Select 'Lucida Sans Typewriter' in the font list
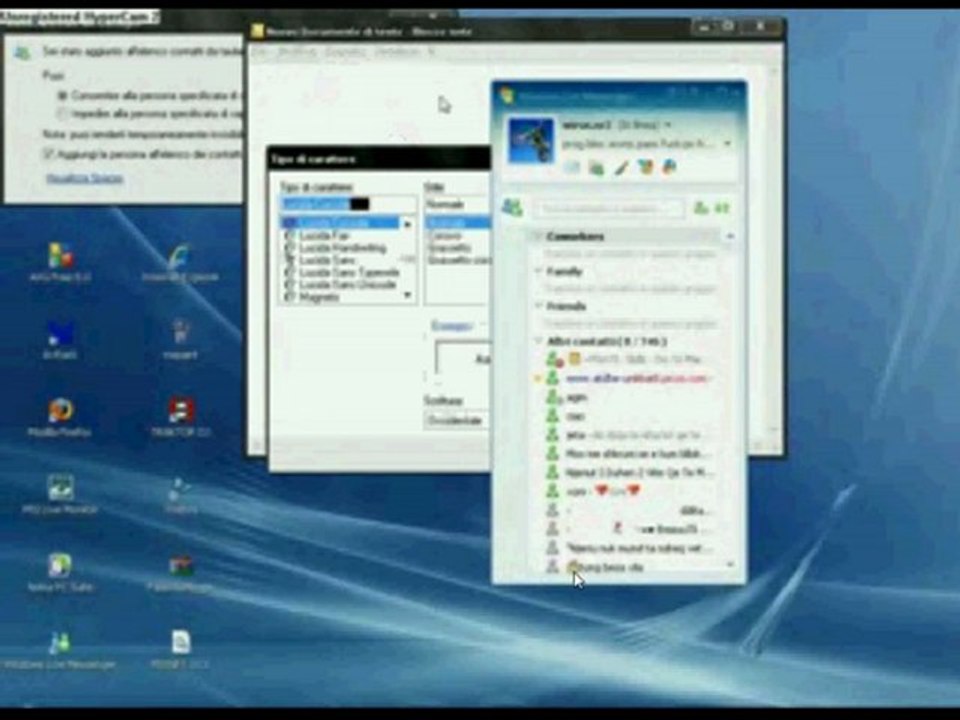This screenshot has height=720, width=960. click(x=350, y=272)
